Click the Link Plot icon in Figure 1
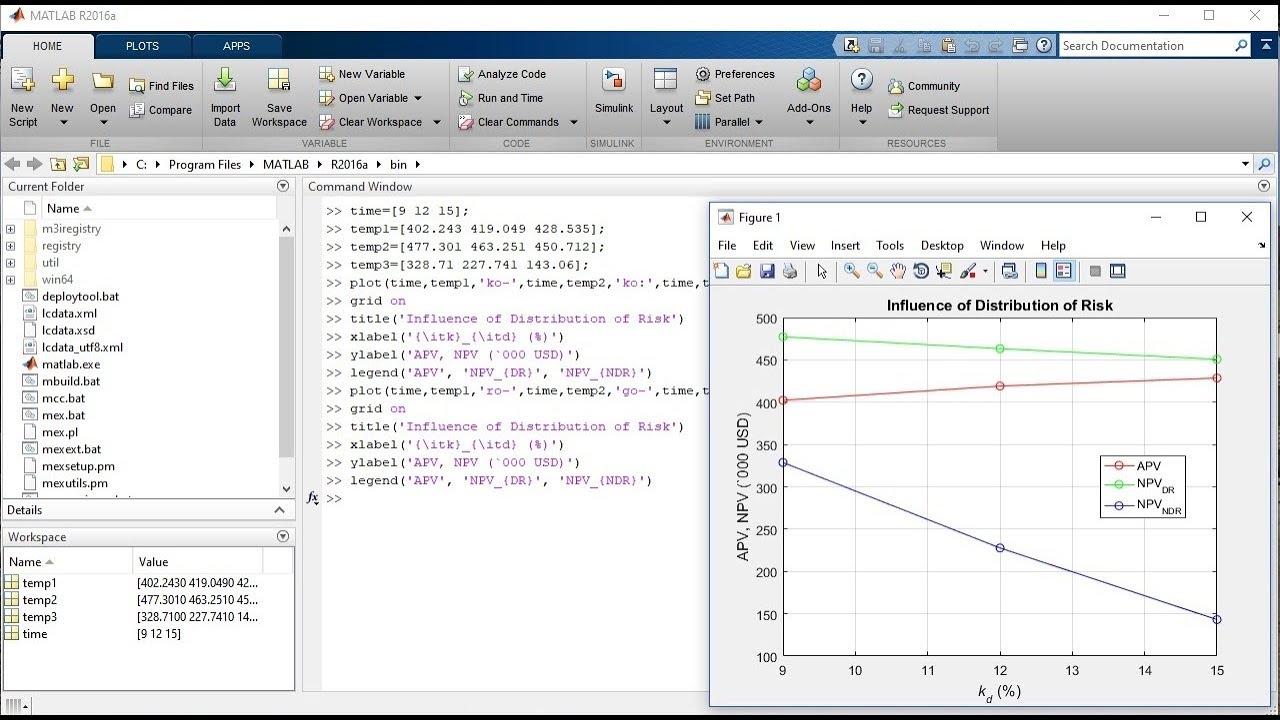Screen dimensions: 1280x720 1009,271
